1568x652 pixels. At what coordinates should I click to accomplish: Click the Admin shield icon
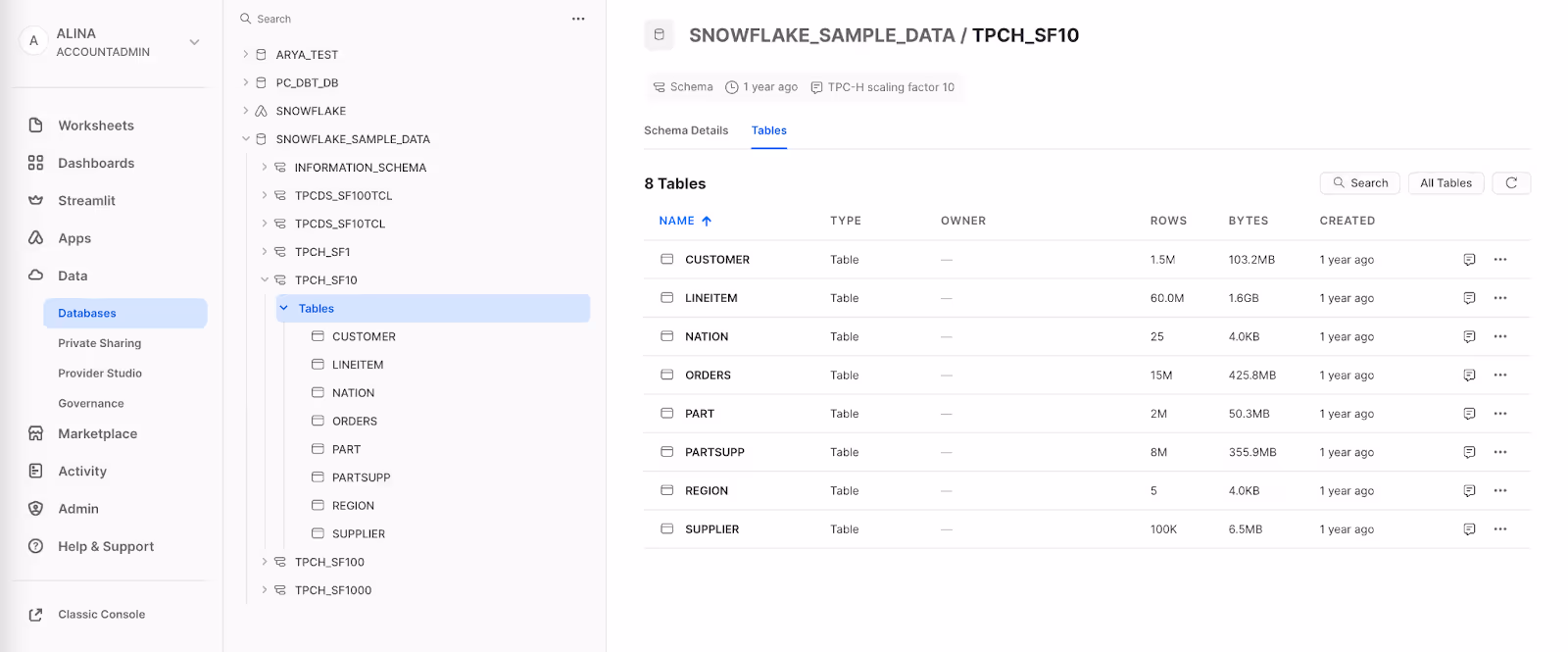[x=36, y=509]
